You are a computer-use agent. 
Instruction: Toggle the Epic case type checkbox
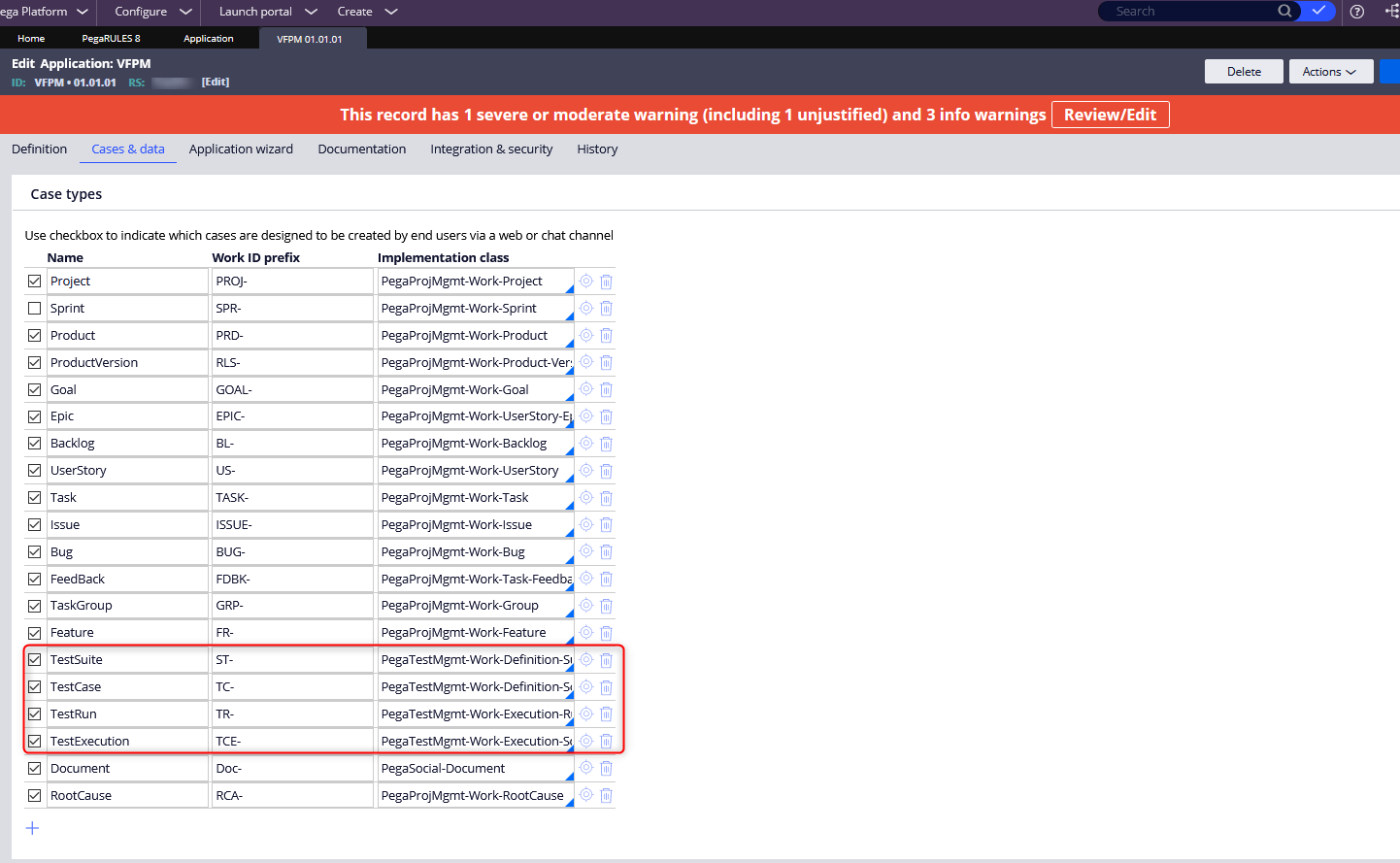coord(35,416)
